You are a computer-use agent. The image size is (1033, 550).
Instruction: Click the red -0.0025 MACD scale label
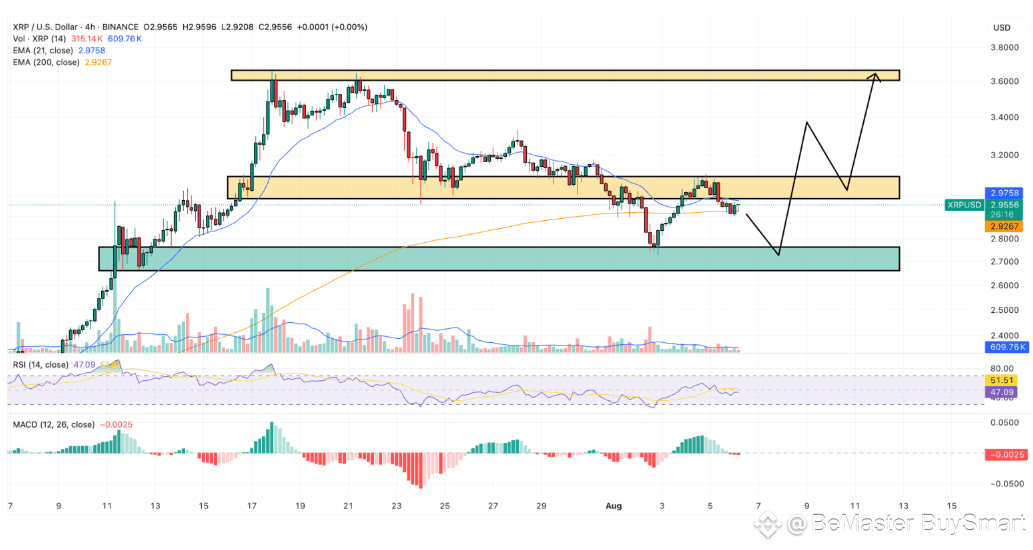(x=1006, y=454)
